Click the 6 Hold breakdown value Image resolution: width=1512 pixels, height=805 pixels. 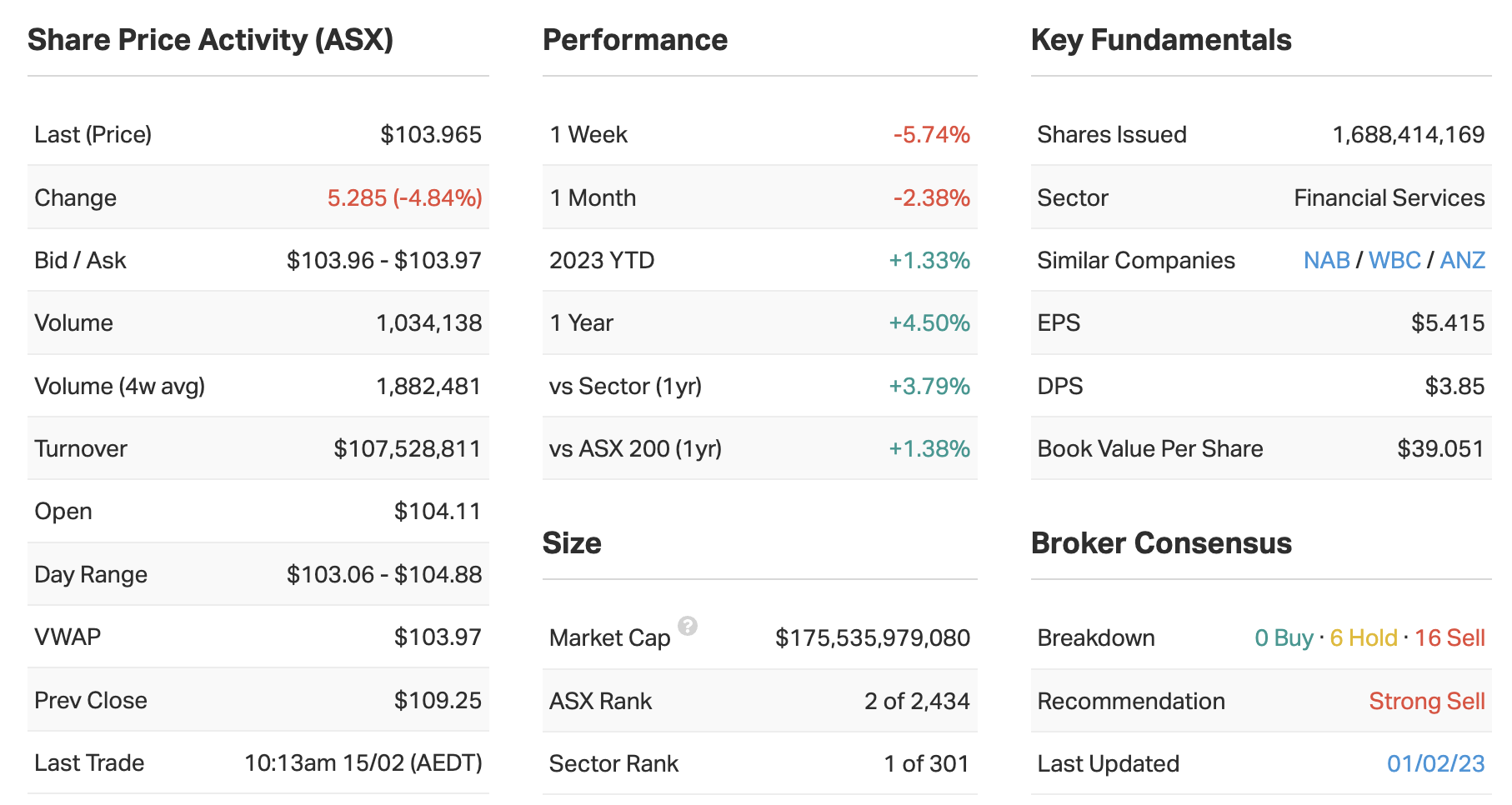tap(1363, 637)
